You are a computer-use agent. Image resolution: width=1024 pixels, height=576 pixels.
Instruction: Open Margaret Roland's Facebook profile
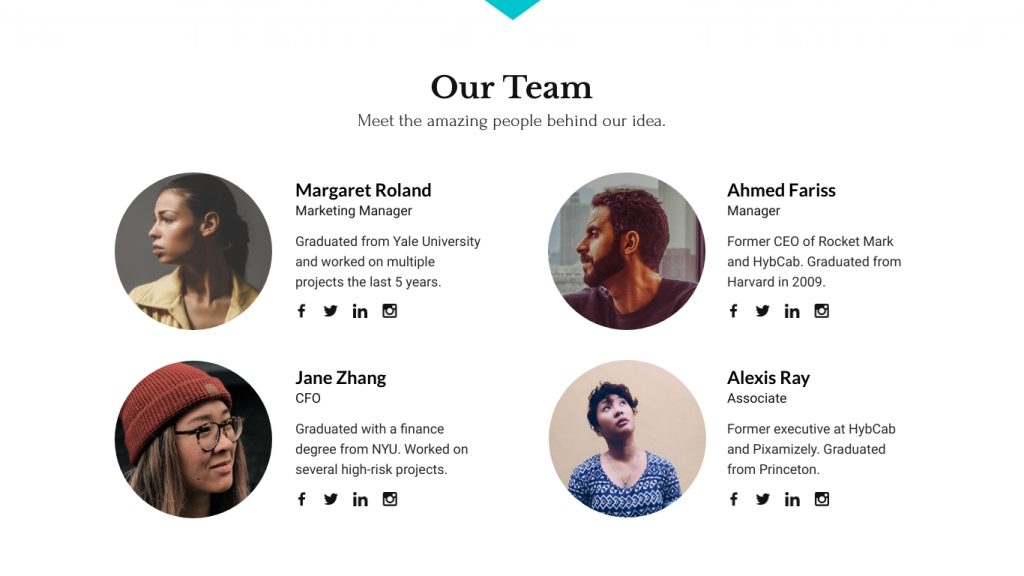pyautogui.click(x=301, y=311)
